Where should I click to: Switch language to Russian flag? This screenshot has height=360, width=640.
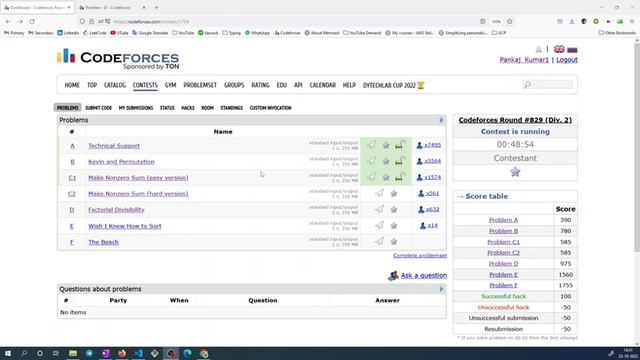(572, 49)
